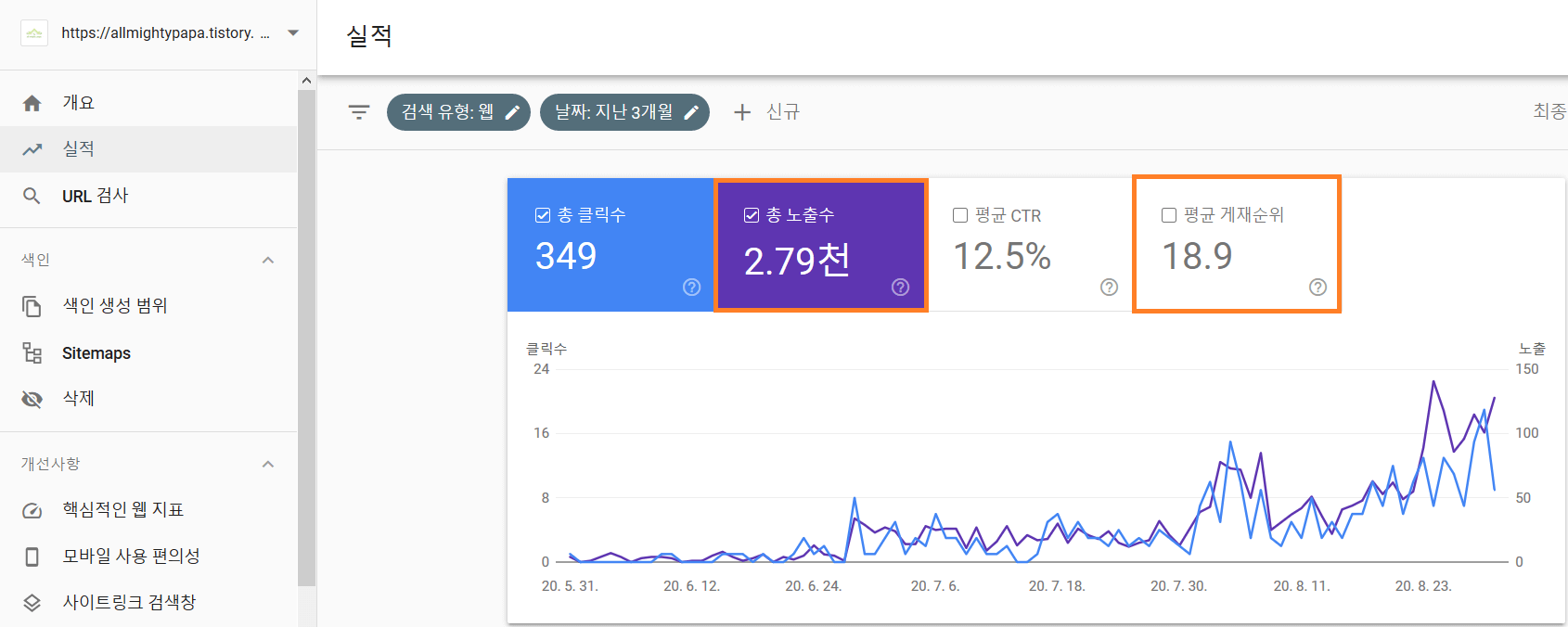
Task: Click the sitemap tree icon beside Sitemaps
Action: tap(32, 352)
